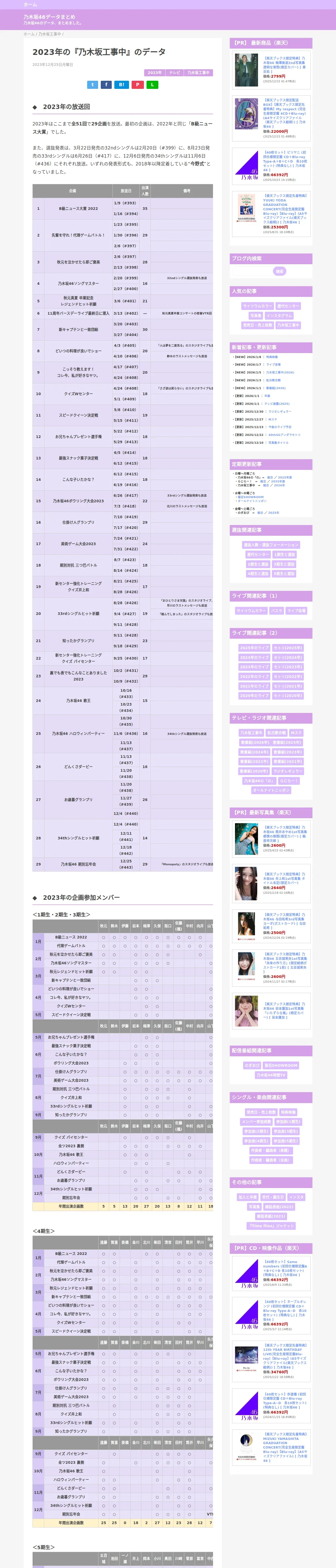Click the 乃木坂工事中 breadcrumb link
Screen dimensions: 336x1568
click(49, 34)
